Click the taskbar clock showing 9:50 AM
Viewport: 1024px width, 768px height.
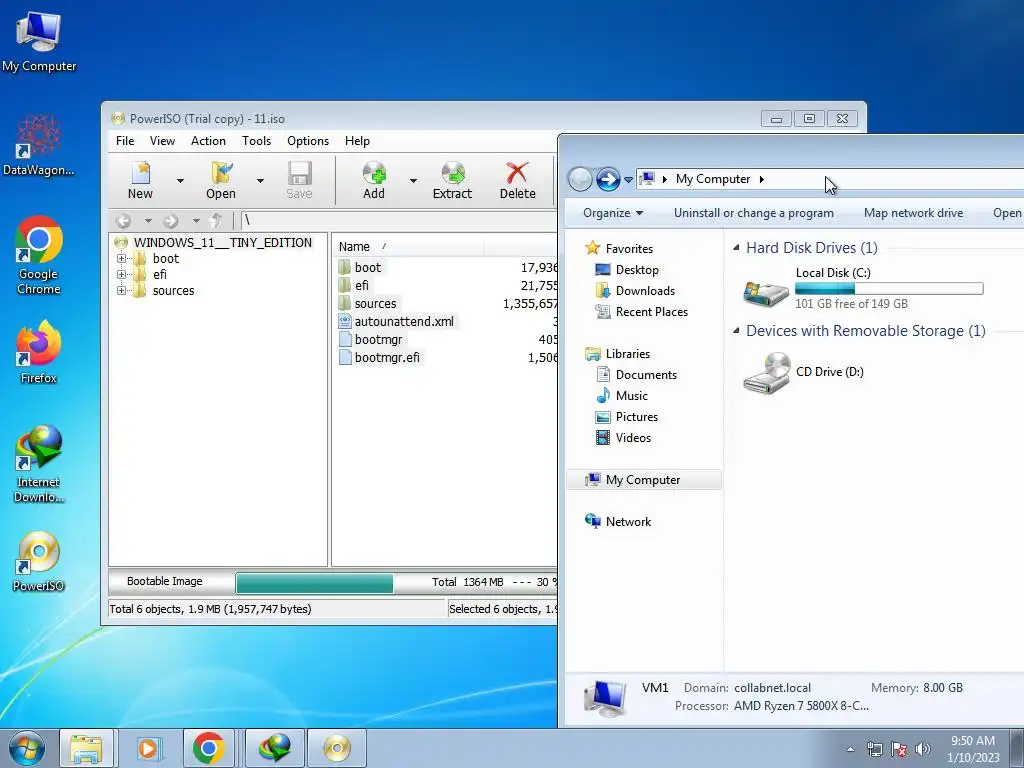pos(973,748)
